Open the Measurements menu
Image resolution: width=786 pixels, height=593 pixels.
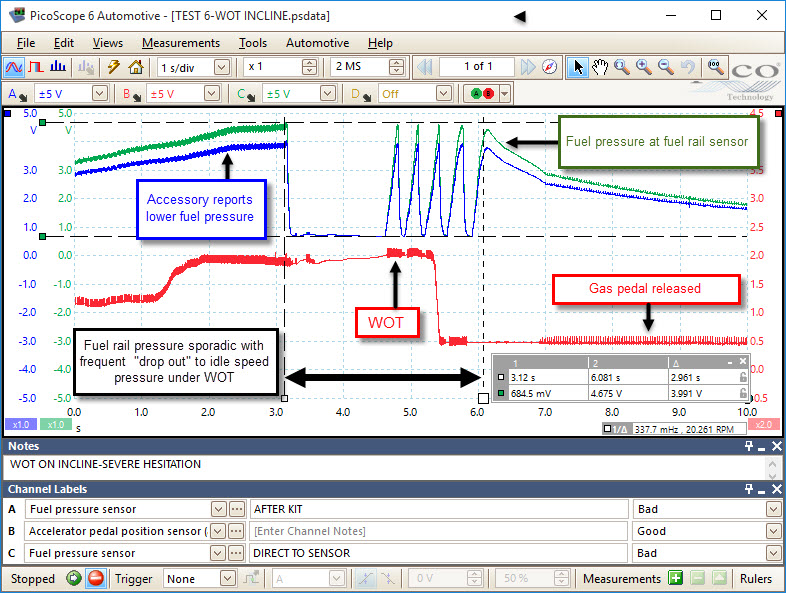(x=181, y=43)
